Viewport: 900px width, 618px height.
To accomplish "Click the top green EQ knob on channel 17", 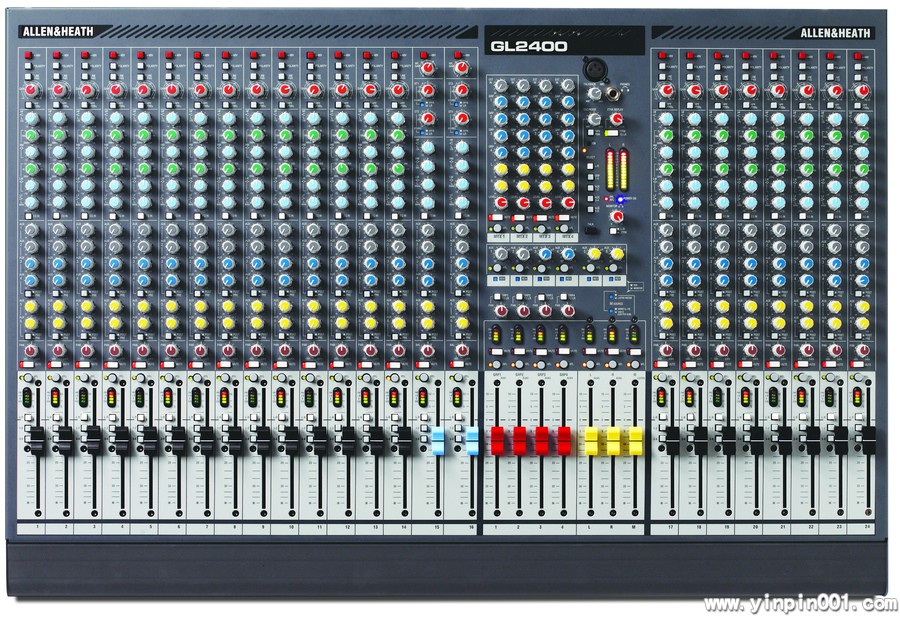I will pos(665,134).
